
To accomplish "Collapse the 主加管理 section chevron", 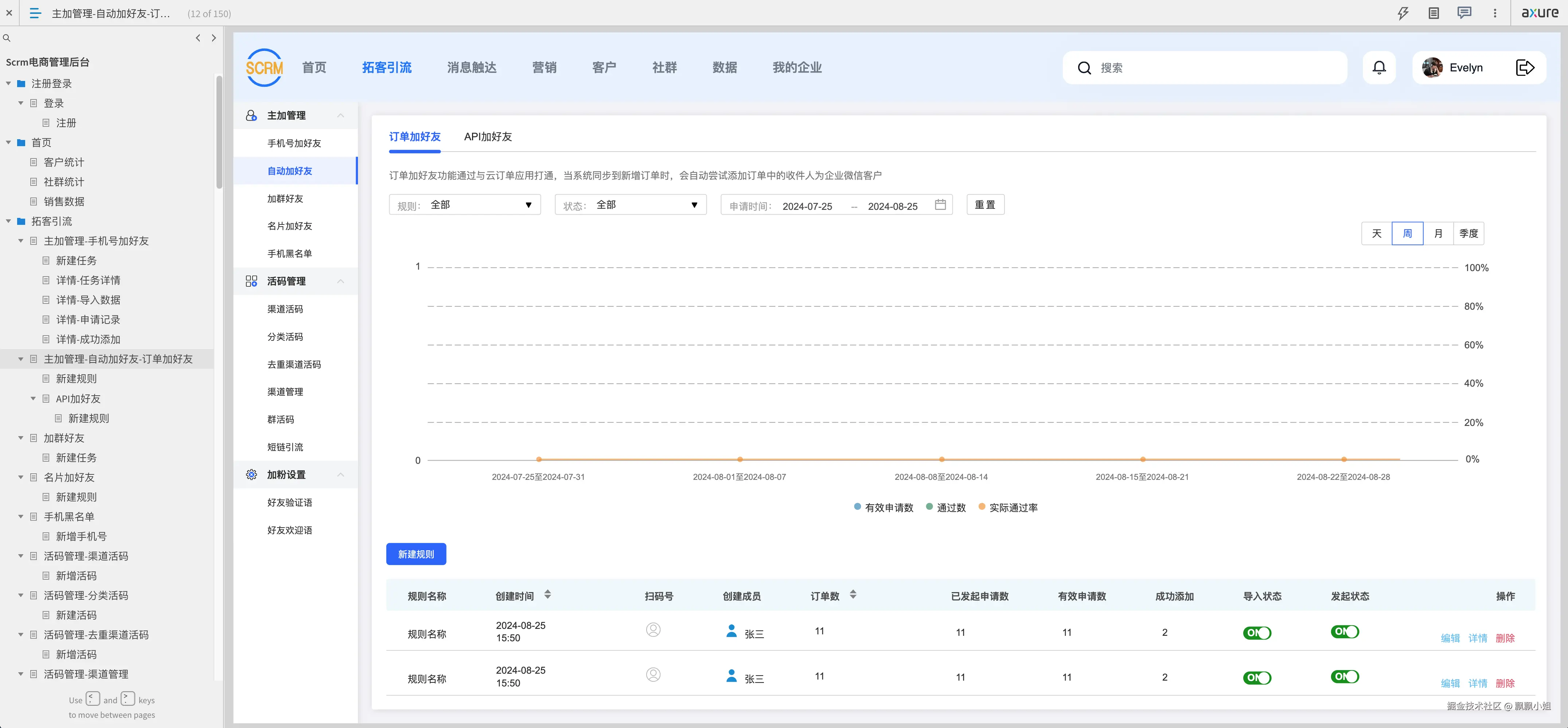I will [341, 116].
